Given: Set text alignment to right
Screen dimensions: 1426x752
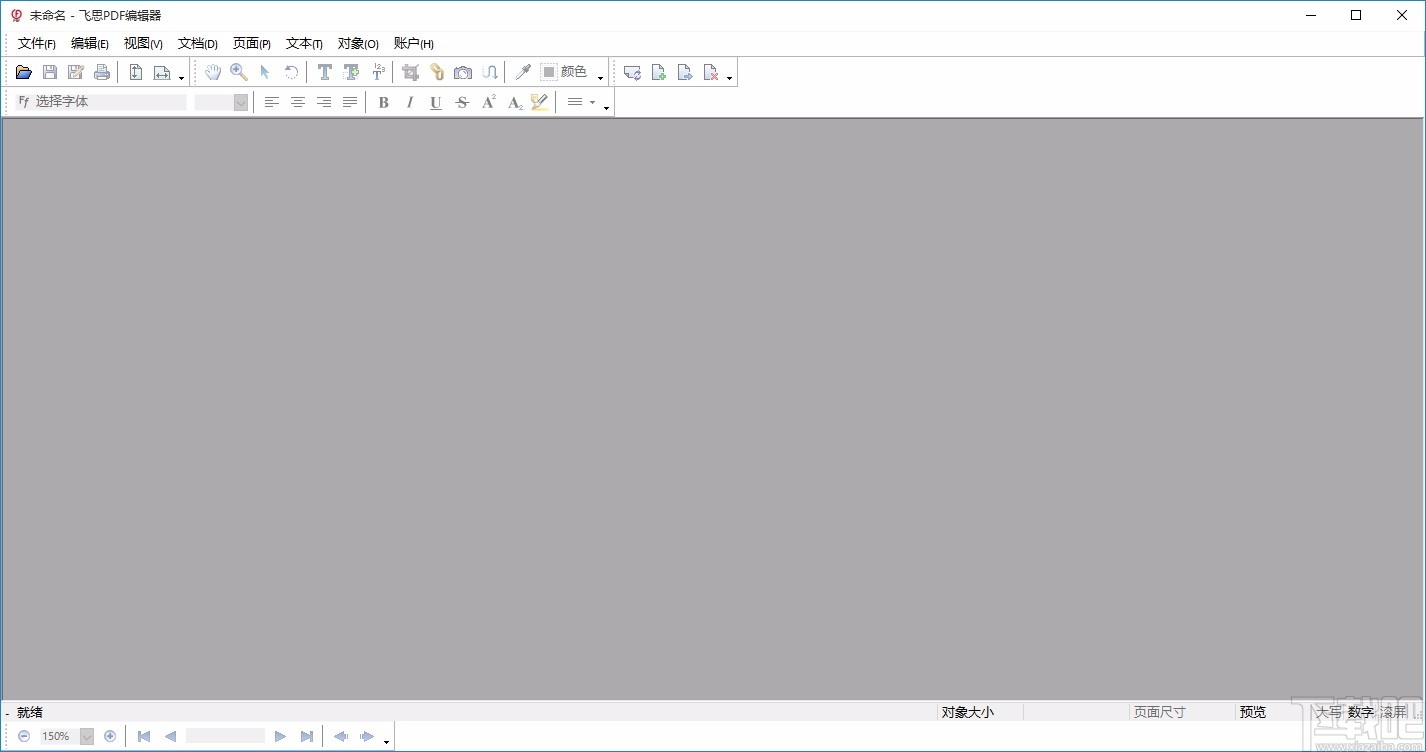Looking at the screenshot, I should point(323,102).
